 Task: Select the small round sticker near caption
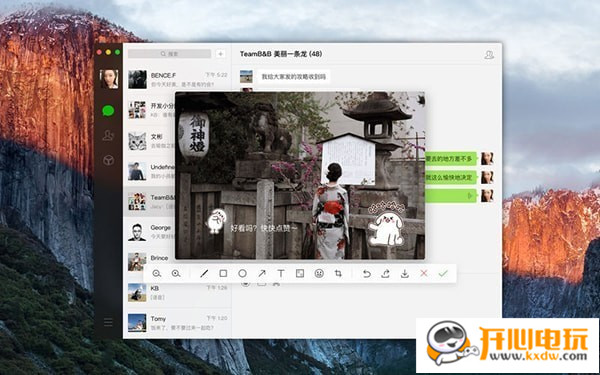(x=216, y=221)
